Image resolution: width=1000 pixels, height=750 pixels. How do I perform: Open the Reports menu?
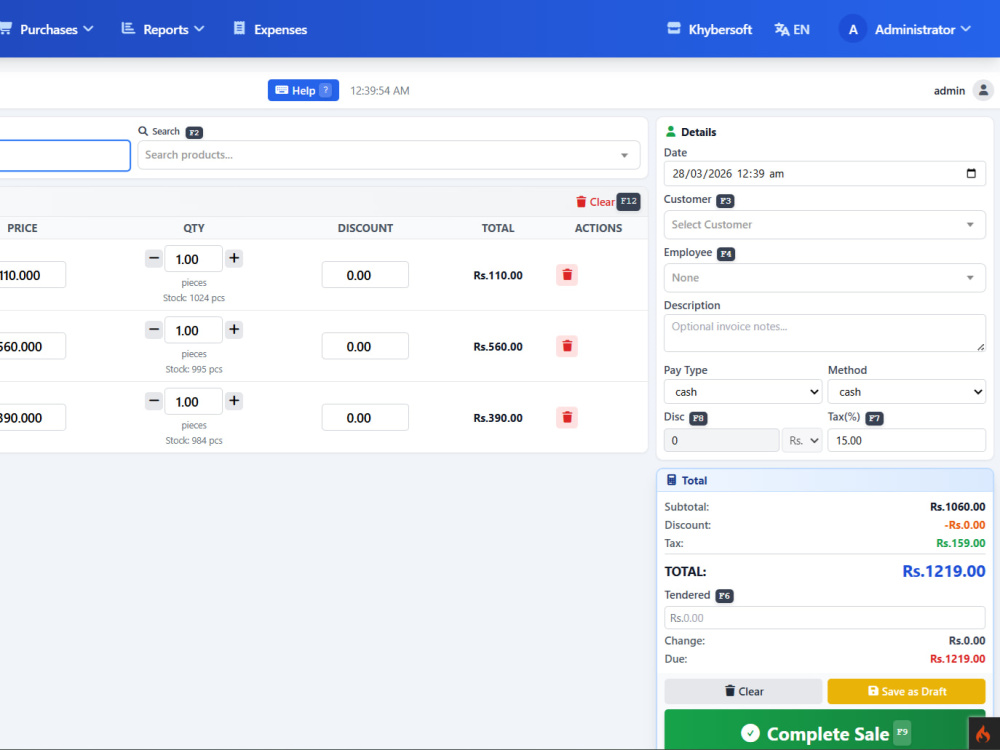point(163,29)
